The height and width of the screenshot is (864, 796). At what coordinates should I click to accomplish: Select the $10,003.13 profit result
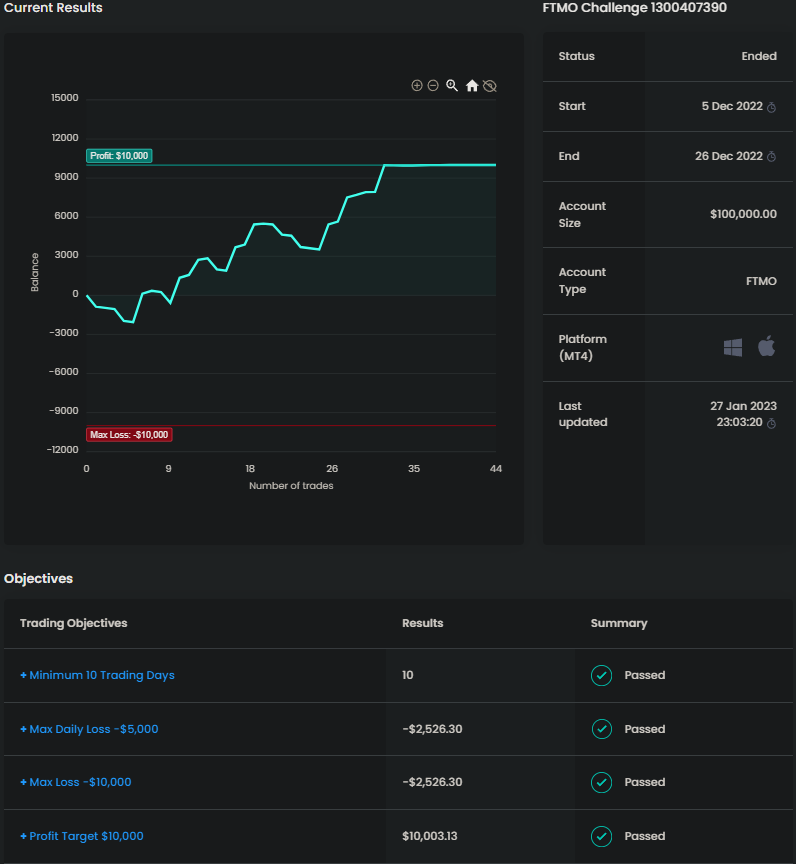(x=430, y=836)
